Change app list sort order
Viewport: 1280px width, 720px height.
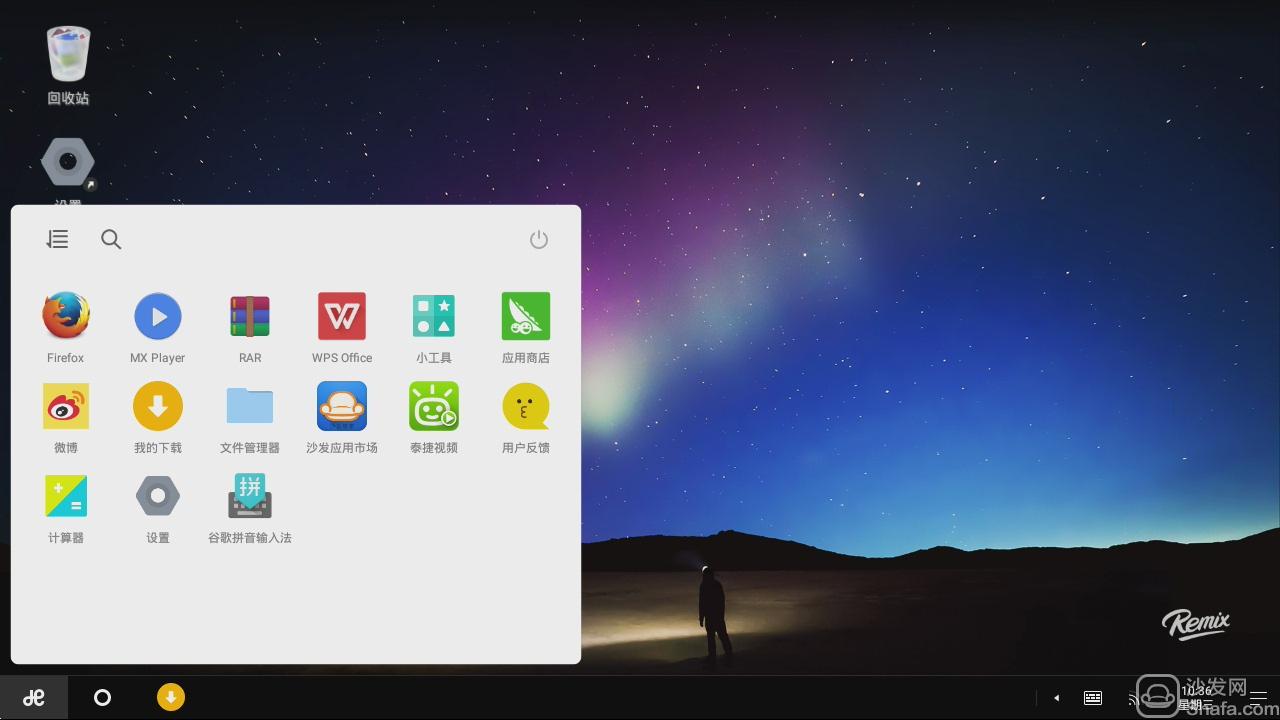[57, 239]
